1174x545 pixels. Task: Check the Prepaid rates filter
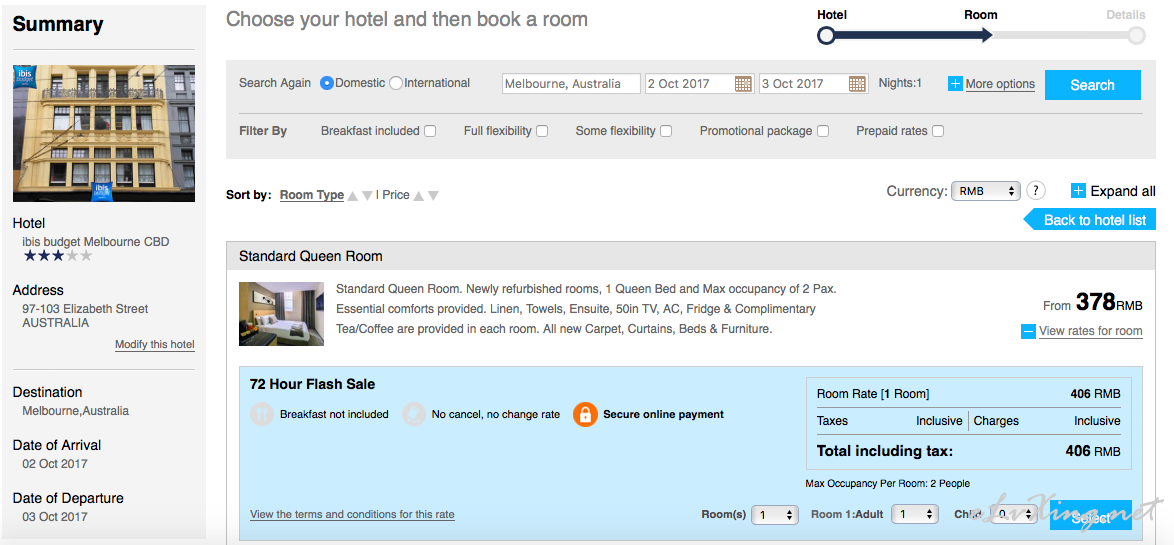point(938,131)
